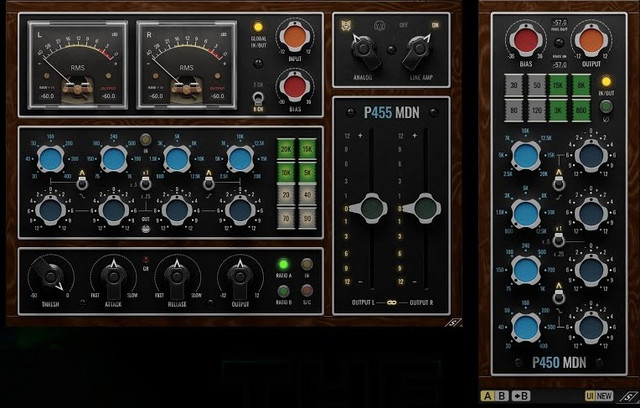Click the 800-12.5K high-mid frequency knob in P455
The height and width of the screenshot is (408, 640).
tap(177, 159)
